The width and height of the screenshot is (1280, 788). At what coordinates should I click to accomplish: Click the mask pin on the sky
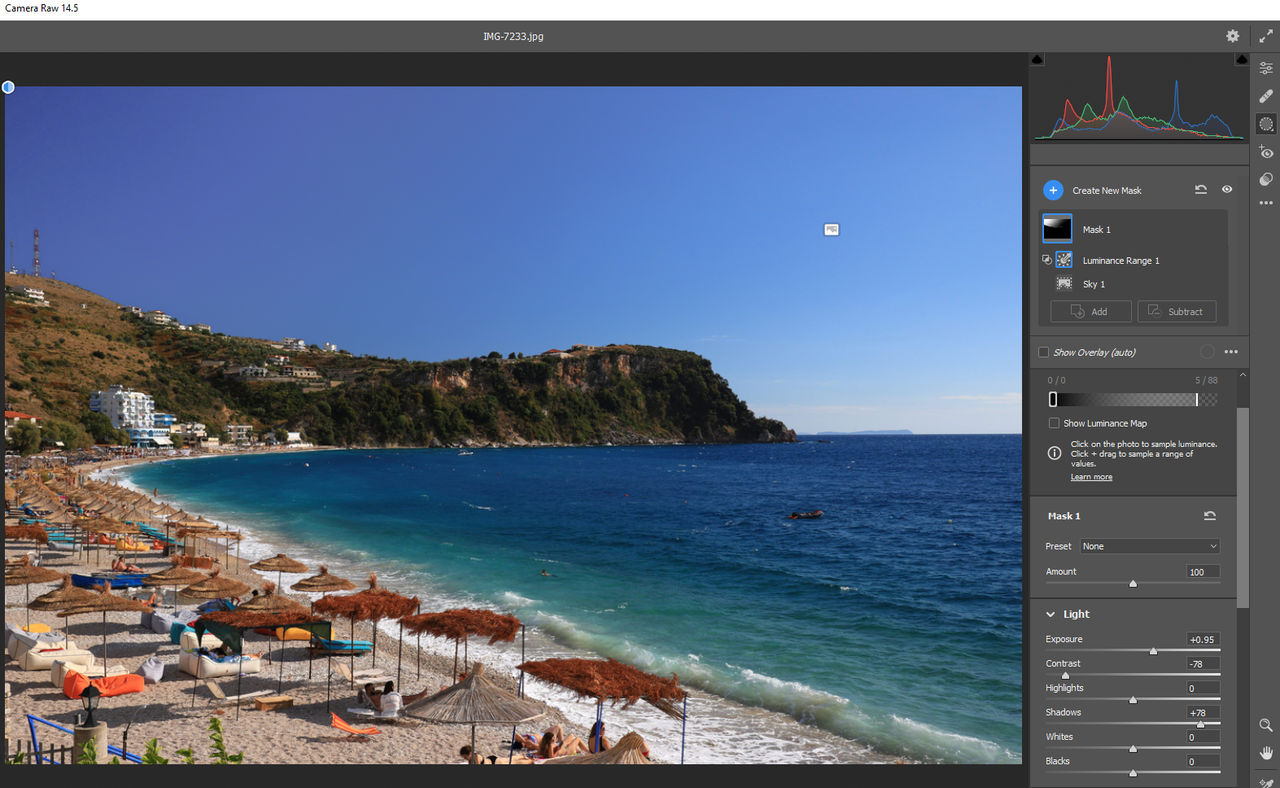point(831,230)
